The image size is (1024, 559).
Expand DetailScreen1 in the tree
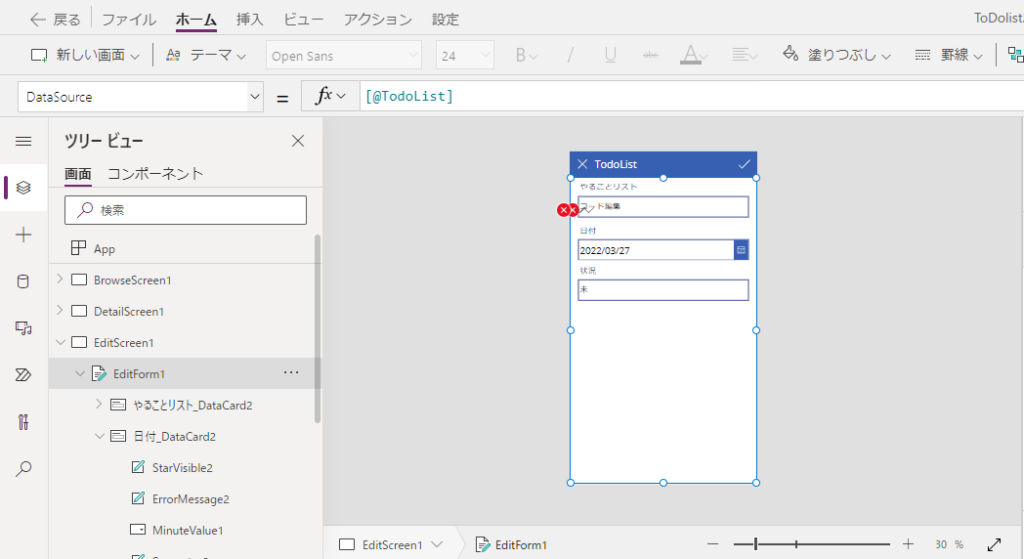[x=60, y=311]
